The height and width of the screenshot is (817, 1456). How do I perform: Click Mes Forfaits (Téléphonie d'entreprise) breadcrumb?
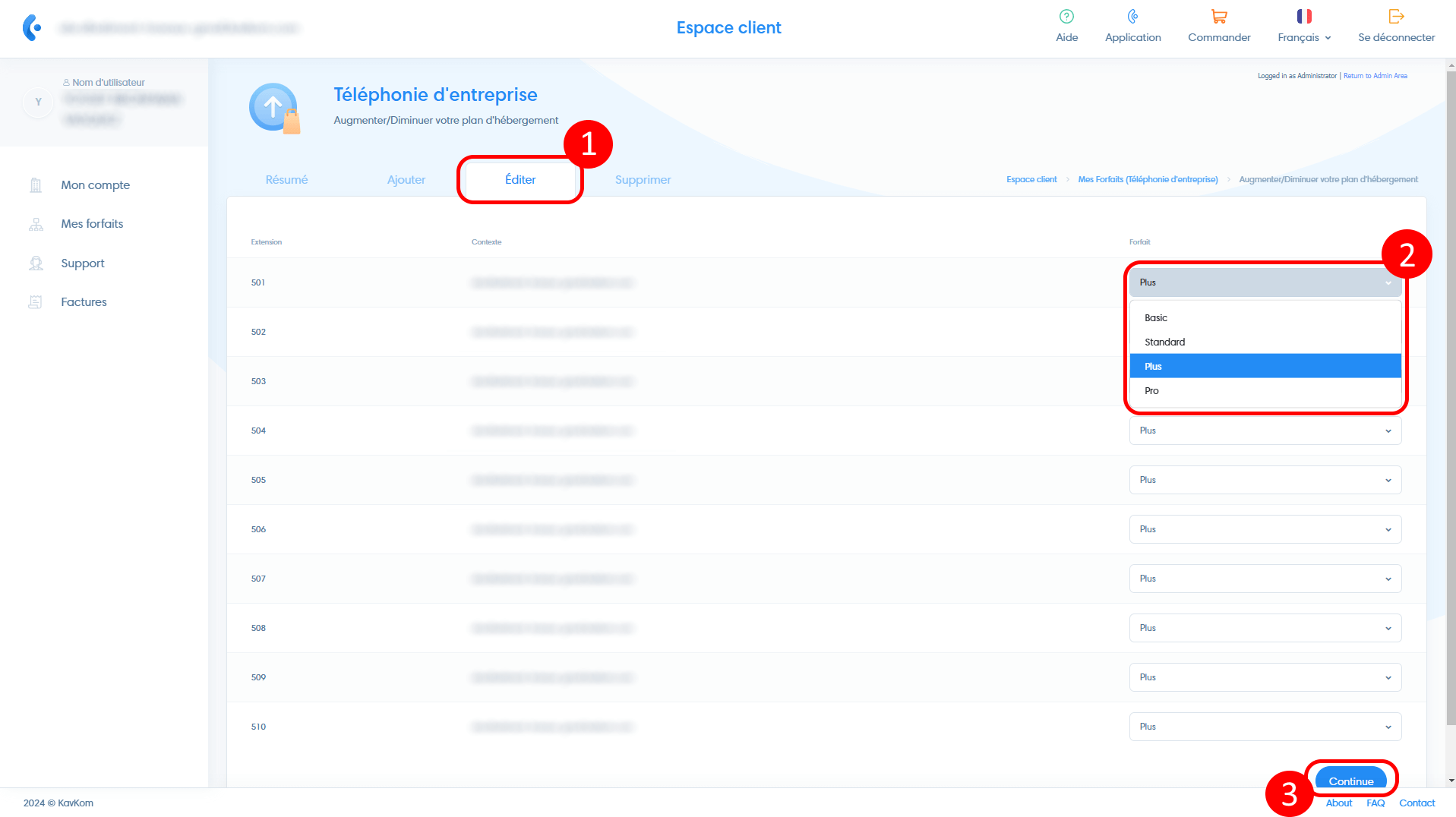pos(1147,180)
